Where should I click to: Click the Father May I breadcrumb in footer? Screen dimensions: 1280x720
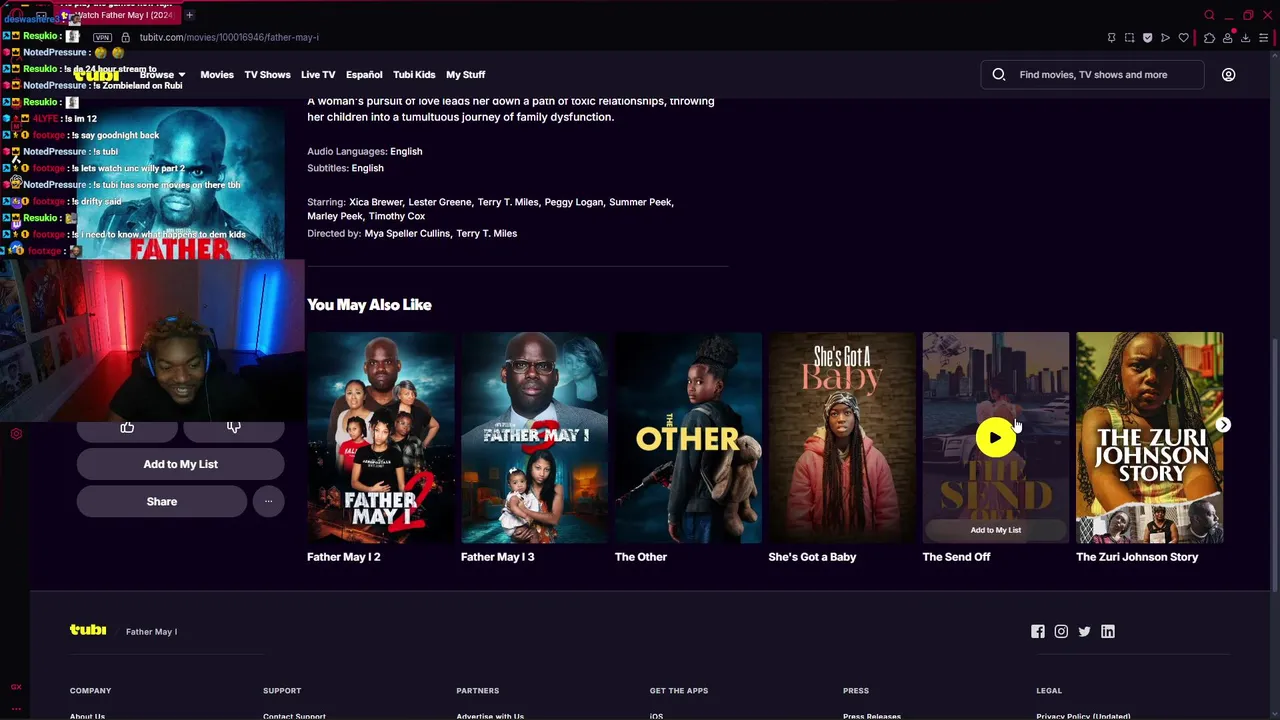(x=151, y=632)
